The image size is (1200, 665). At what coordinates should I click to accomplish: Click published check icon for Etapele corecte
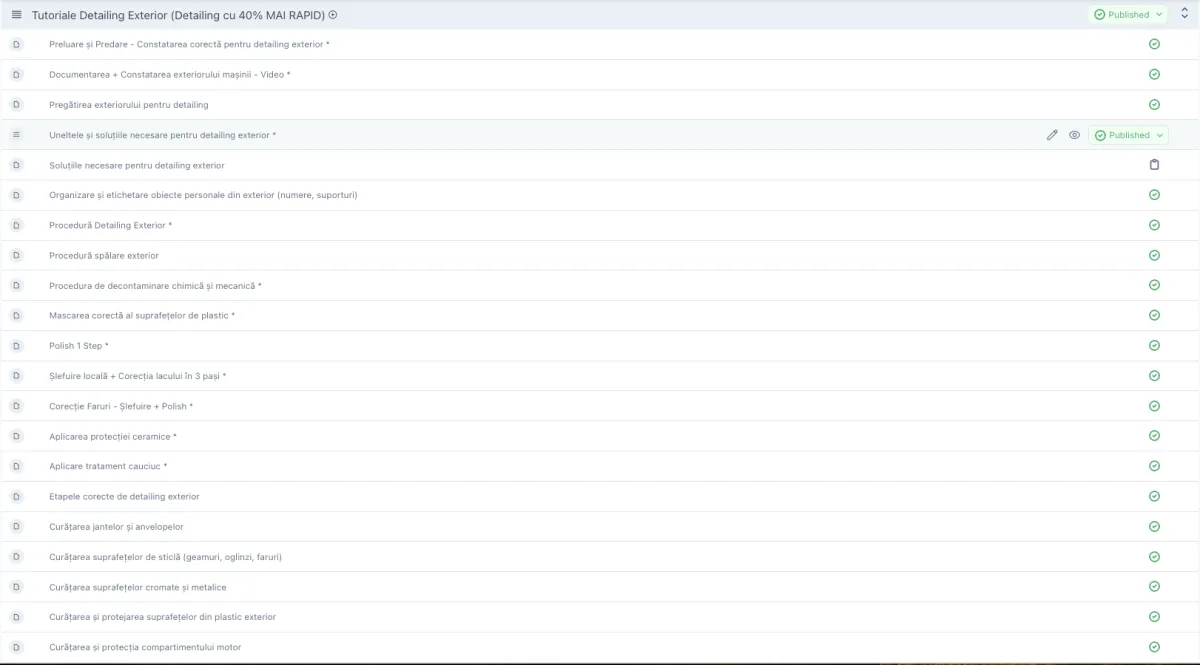click(1154, 496)
